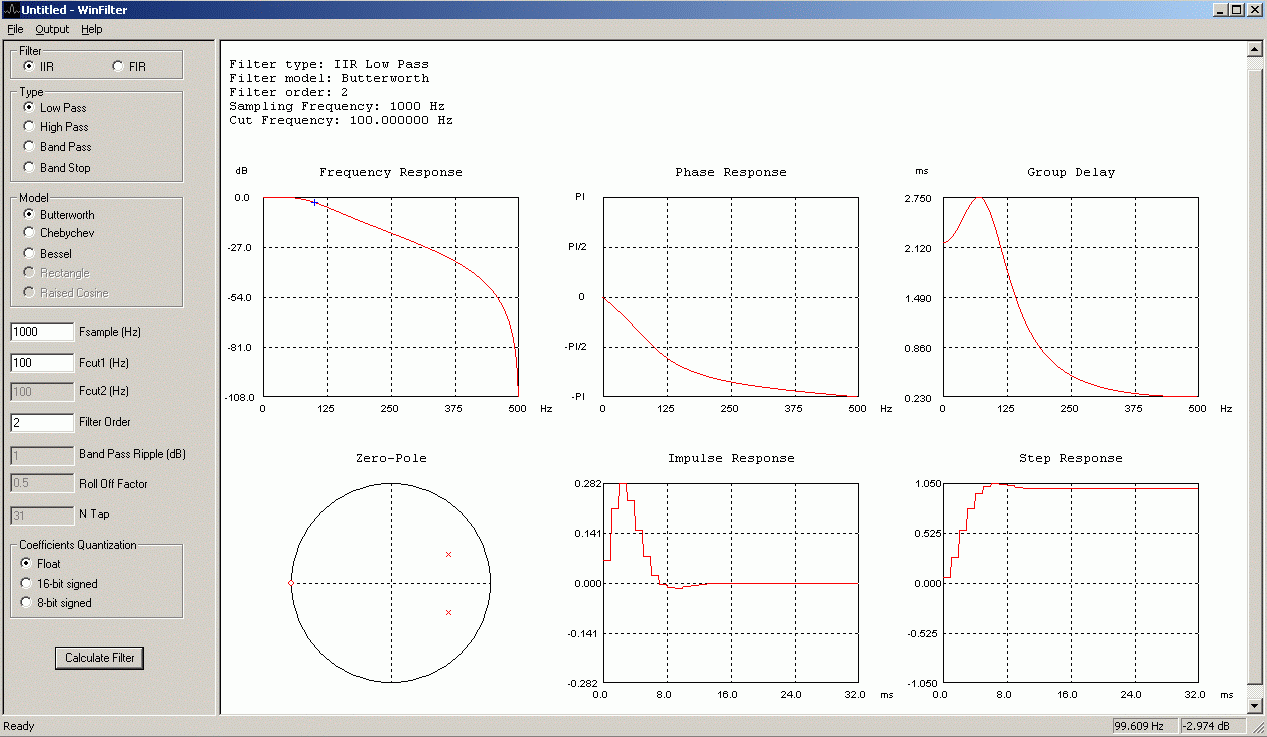Click the blue cutoff marker on Frequency Response
Screen dimensions: 1267x737
coord(315,202)
